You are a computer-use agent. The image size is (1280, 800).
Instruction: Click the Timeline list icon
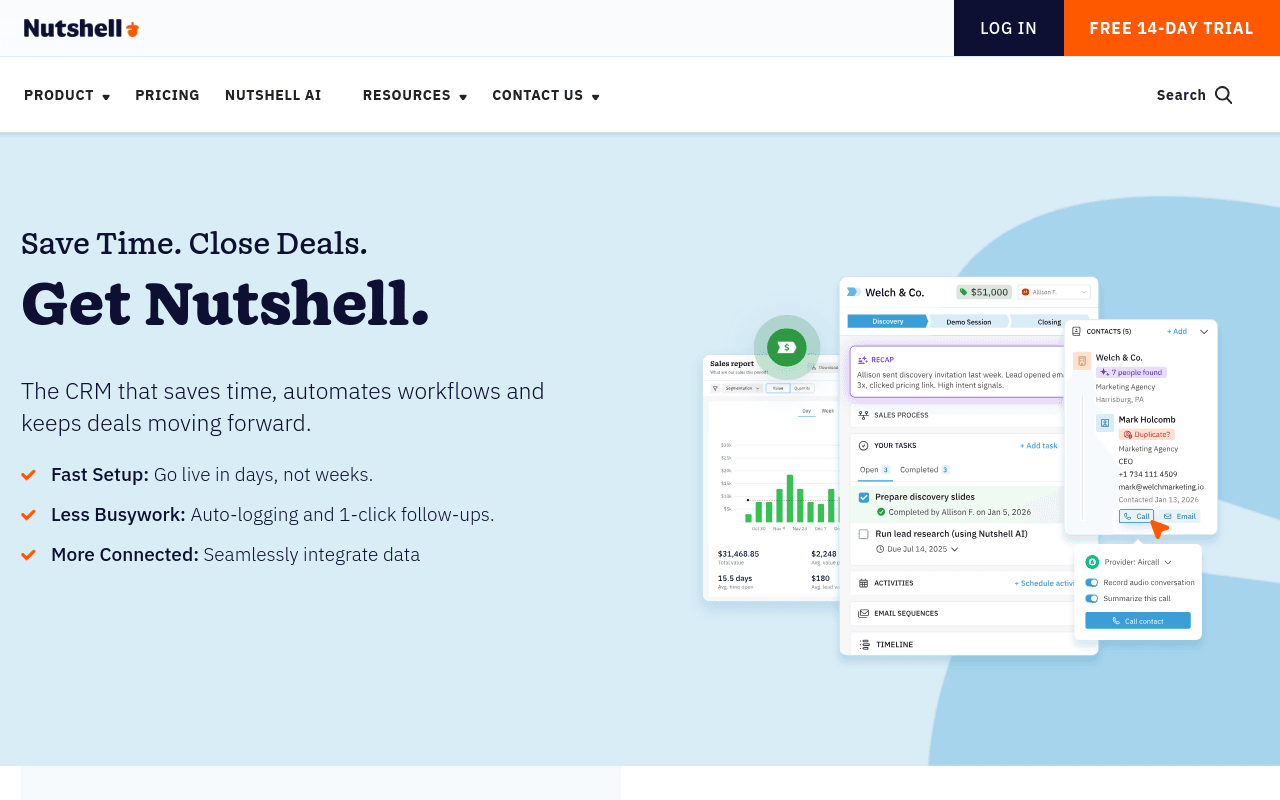click(864, 645)
